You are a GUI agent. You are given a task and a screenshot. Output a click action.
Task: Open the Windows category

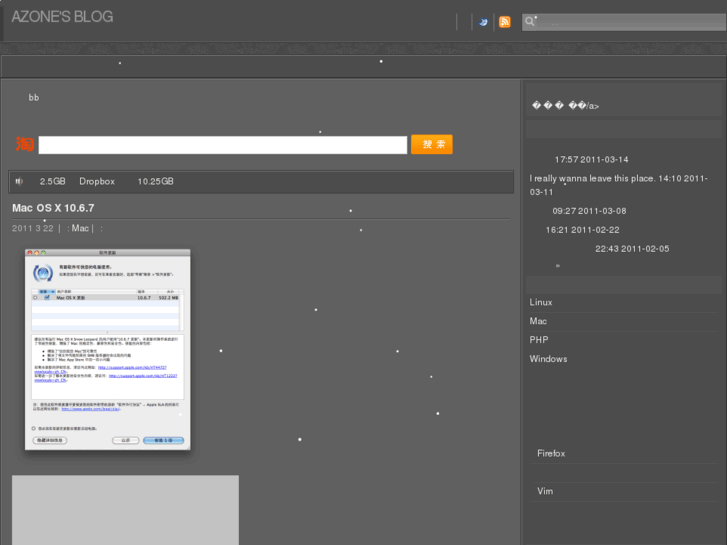(x=548, y=359)
